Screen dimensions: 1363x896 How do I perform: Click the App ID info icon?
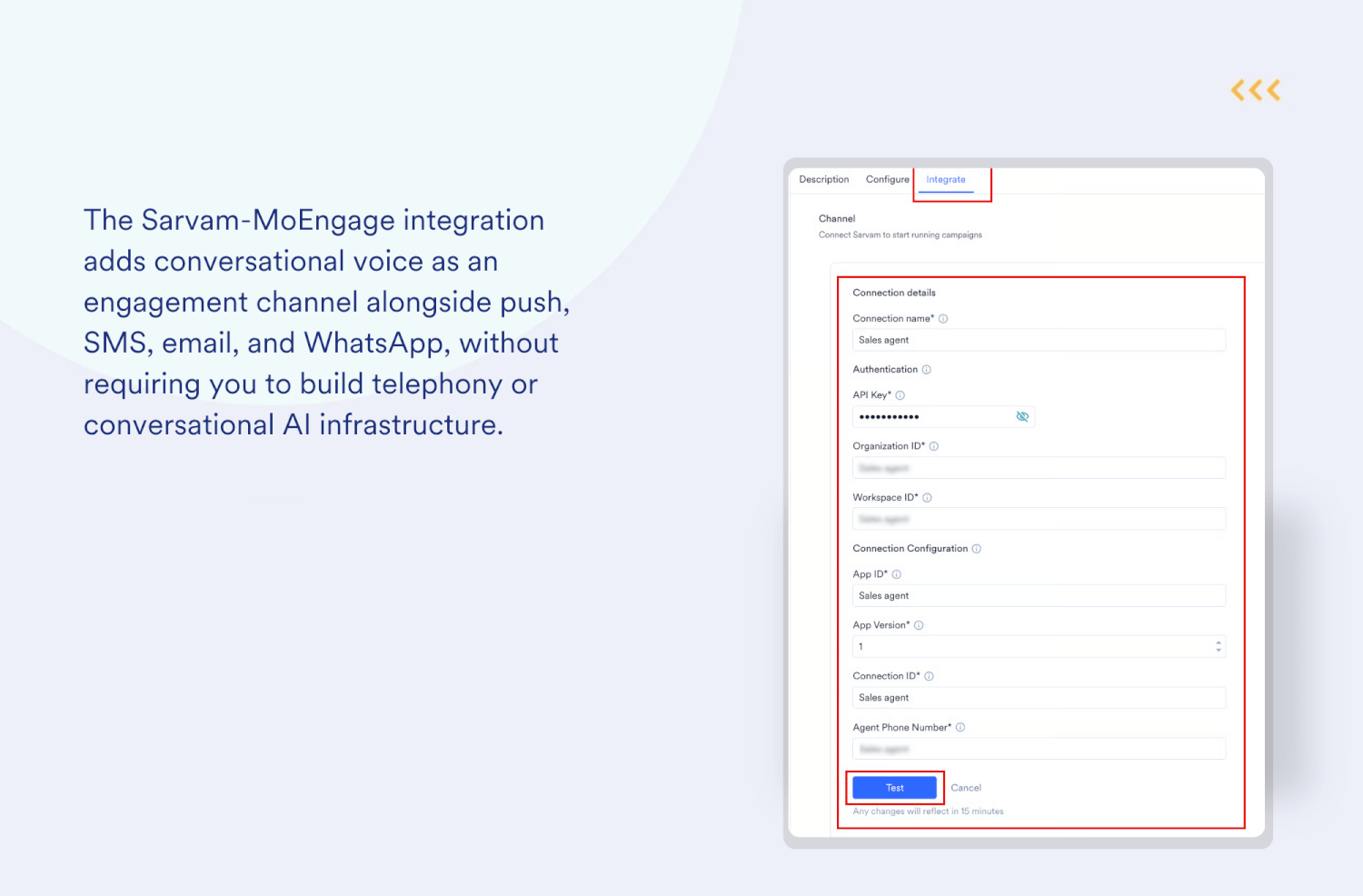tap(897, 574)
